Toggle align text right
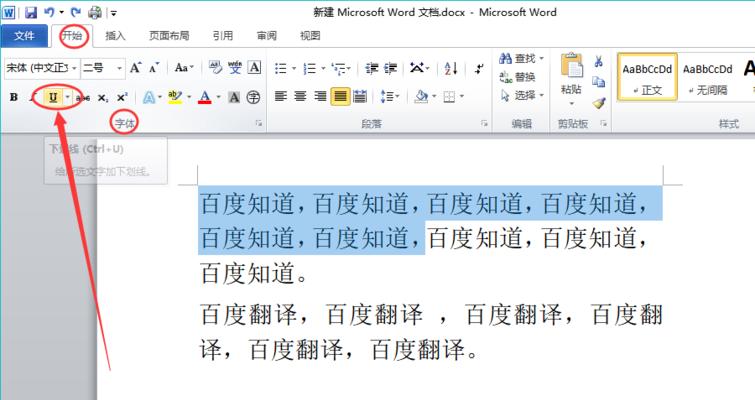The width and height of the screenshot is (755, 400). (320, 97)
